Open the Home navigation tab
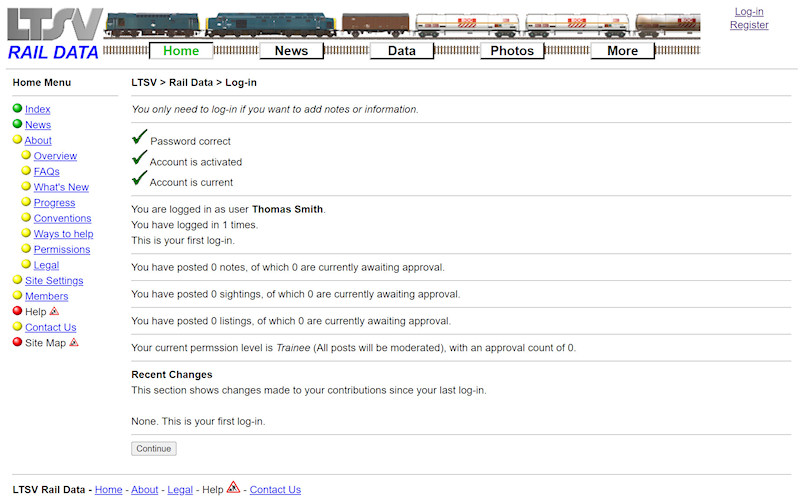Image resolution: width=800 pixels, height=503 pixels. (x=181, y=51)
